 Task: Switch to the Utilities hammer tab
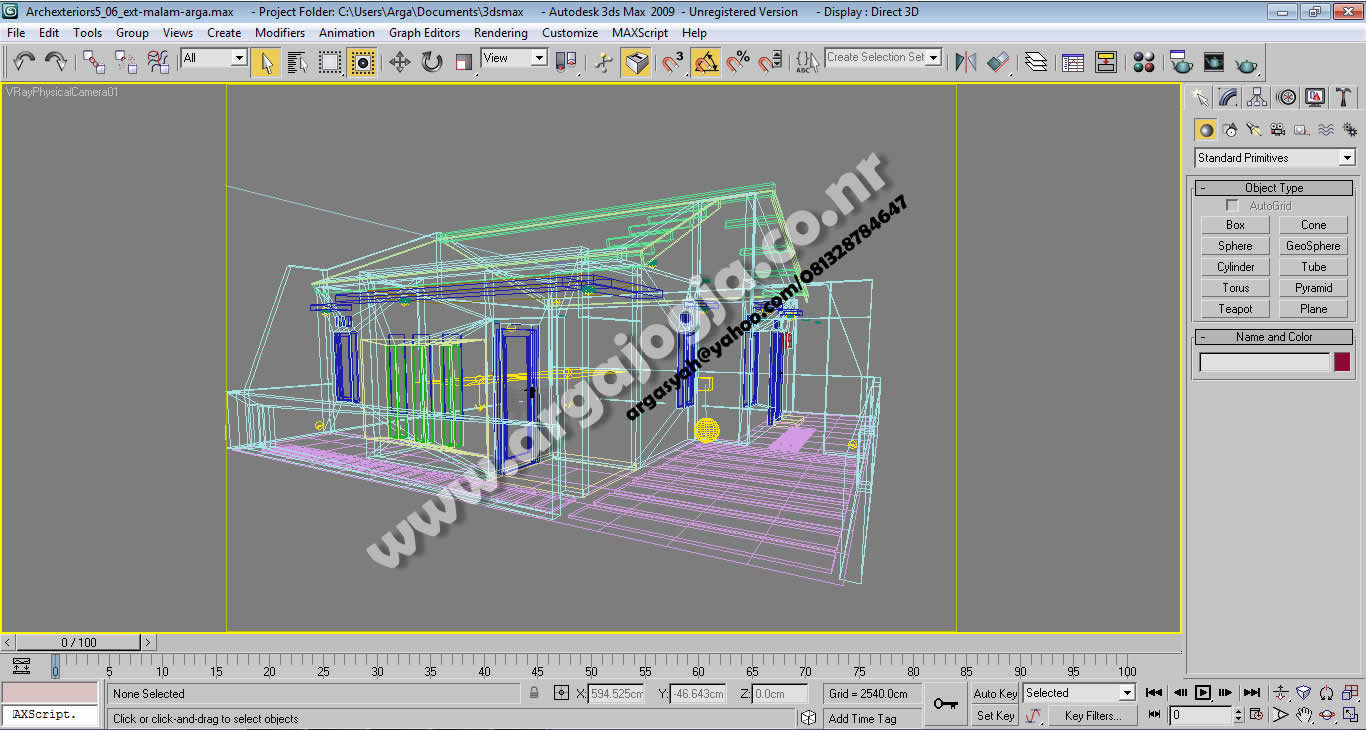click(1344, 97)
